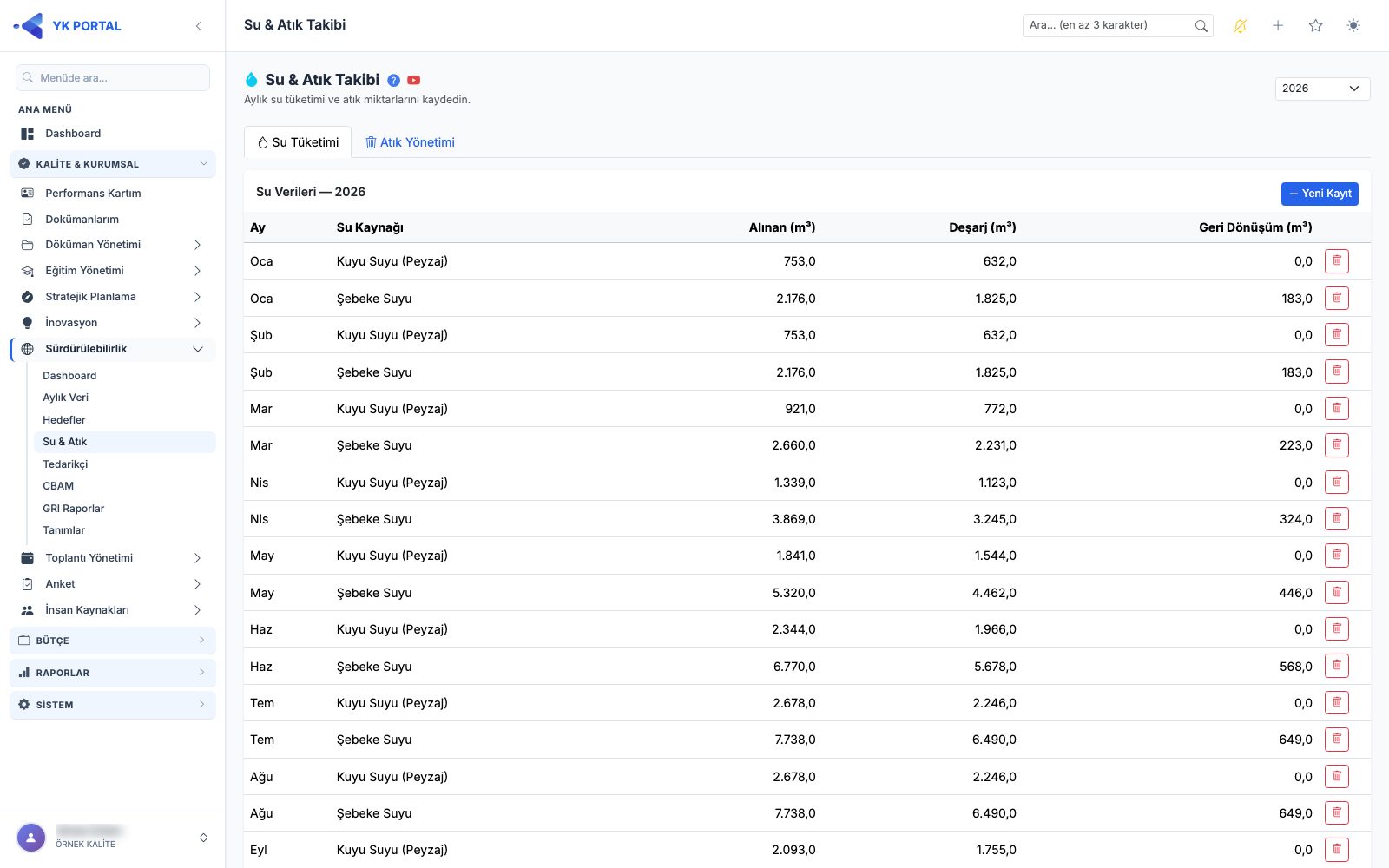Toggle the light/dark theme sun icon
1389x868 pixels.
[x=1353, y=26]
